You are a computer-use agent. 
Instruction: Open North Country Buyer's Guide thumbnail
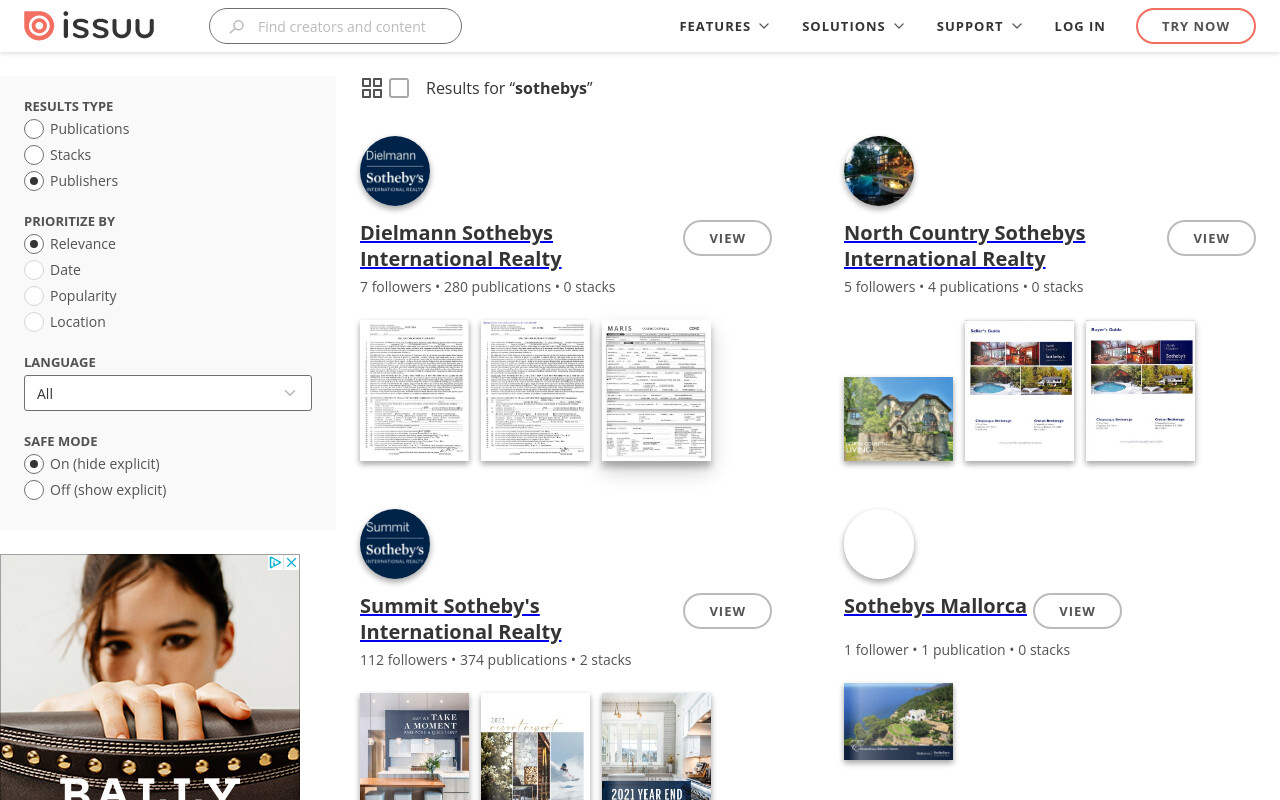(1140, 391)
